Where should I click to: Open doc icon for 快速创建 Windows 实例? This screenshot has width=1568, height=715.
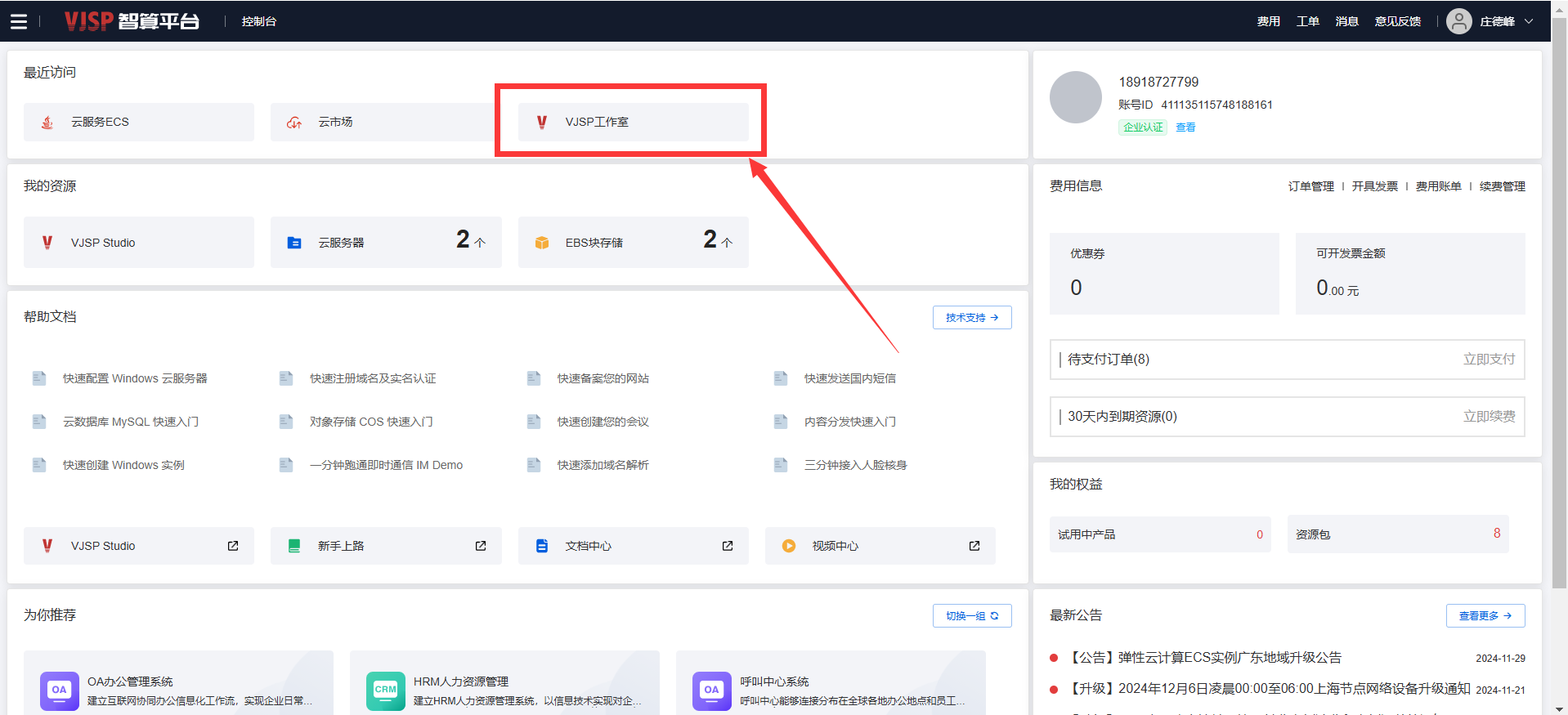click(39, 465)
